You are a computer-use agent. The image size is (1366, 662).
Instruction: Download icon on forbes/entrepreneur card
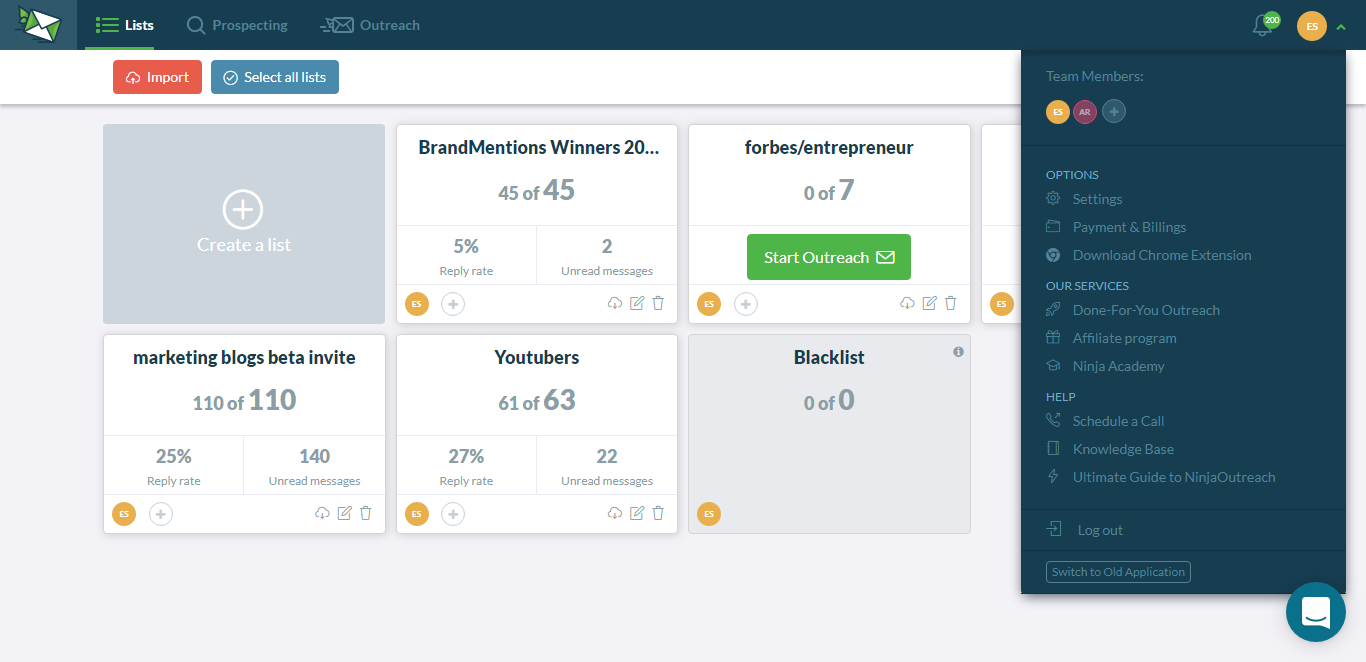click(907, 303)
